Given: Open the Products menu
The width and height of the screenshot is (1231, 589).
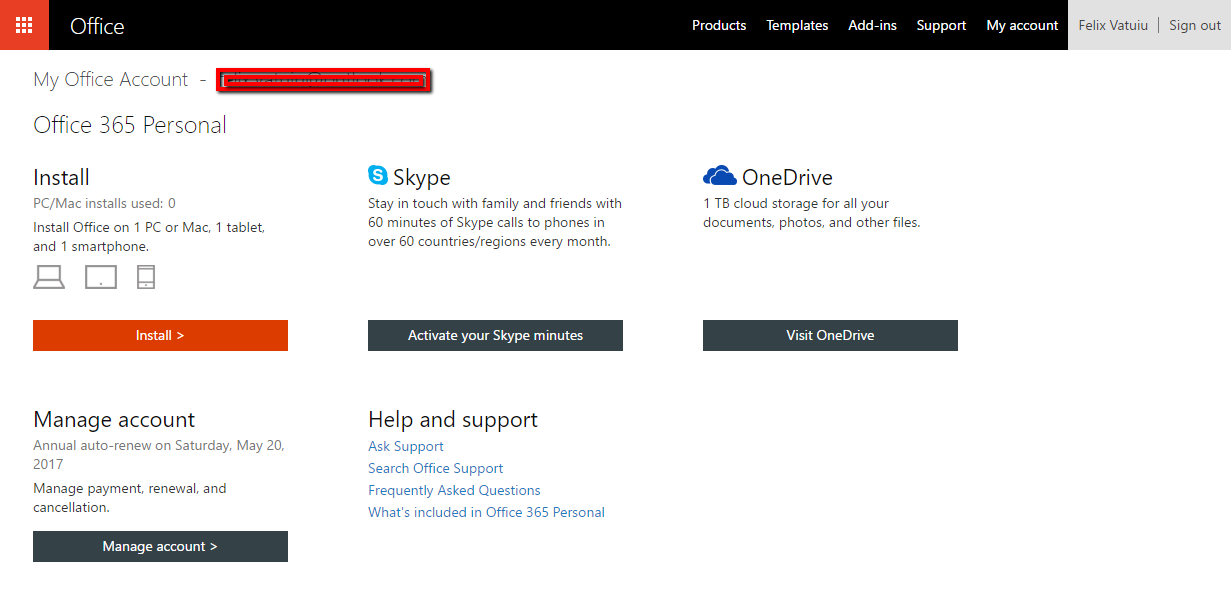Looking at the screenshot, I should (719, 26).
